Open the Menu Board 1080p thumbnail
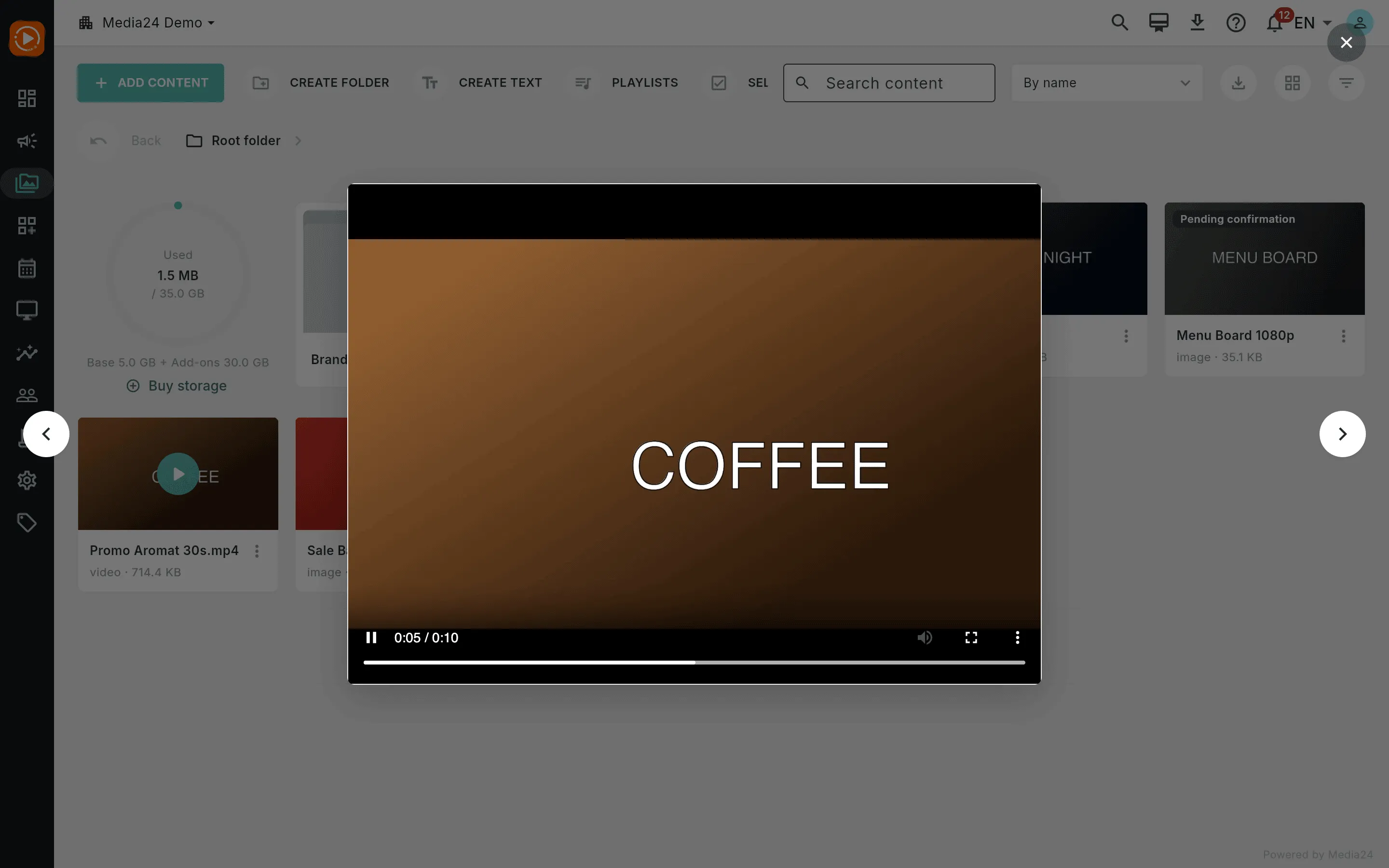The width and height of the screenshot is (1389, 868). [x=1265, y=258]
